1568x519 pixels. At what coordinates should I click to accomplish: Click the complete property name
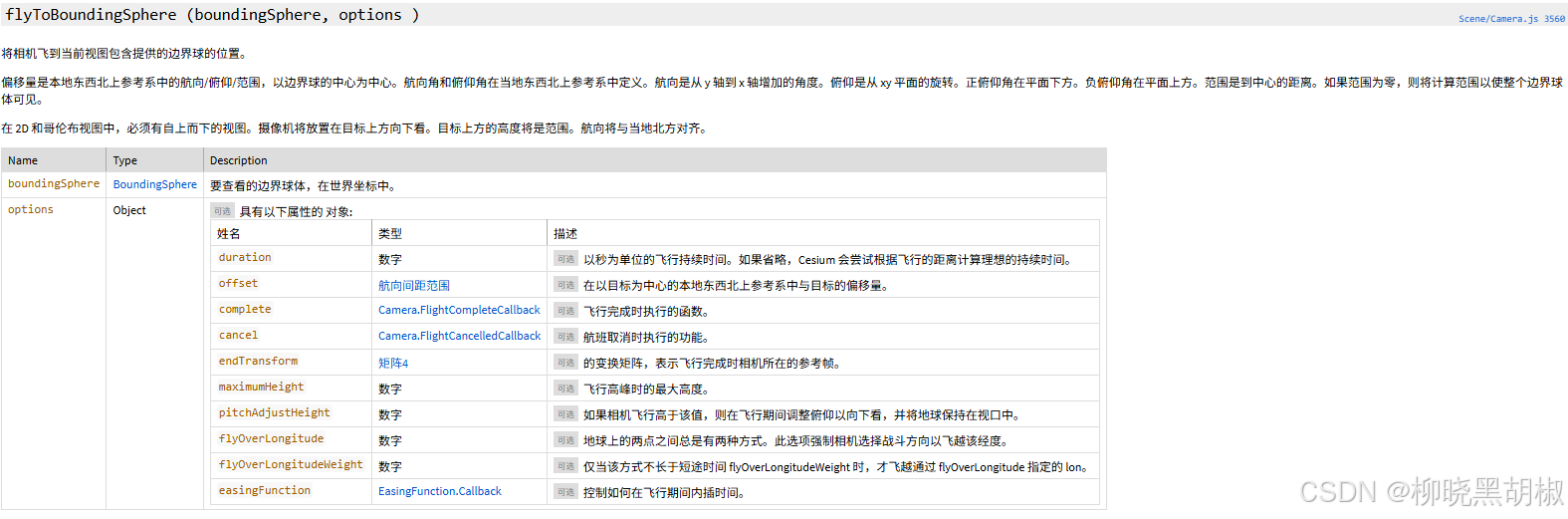click(x=245, y=310)
